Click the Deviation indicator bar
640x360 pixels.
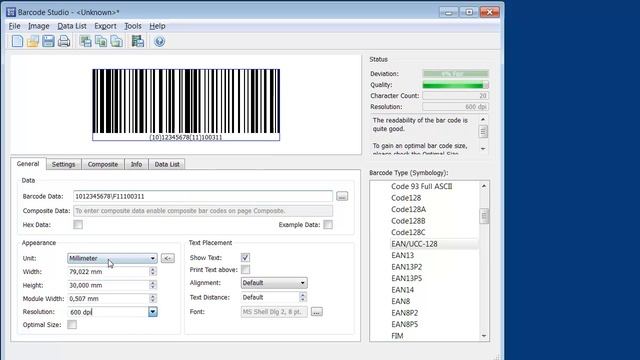click(x=456, y=74)
